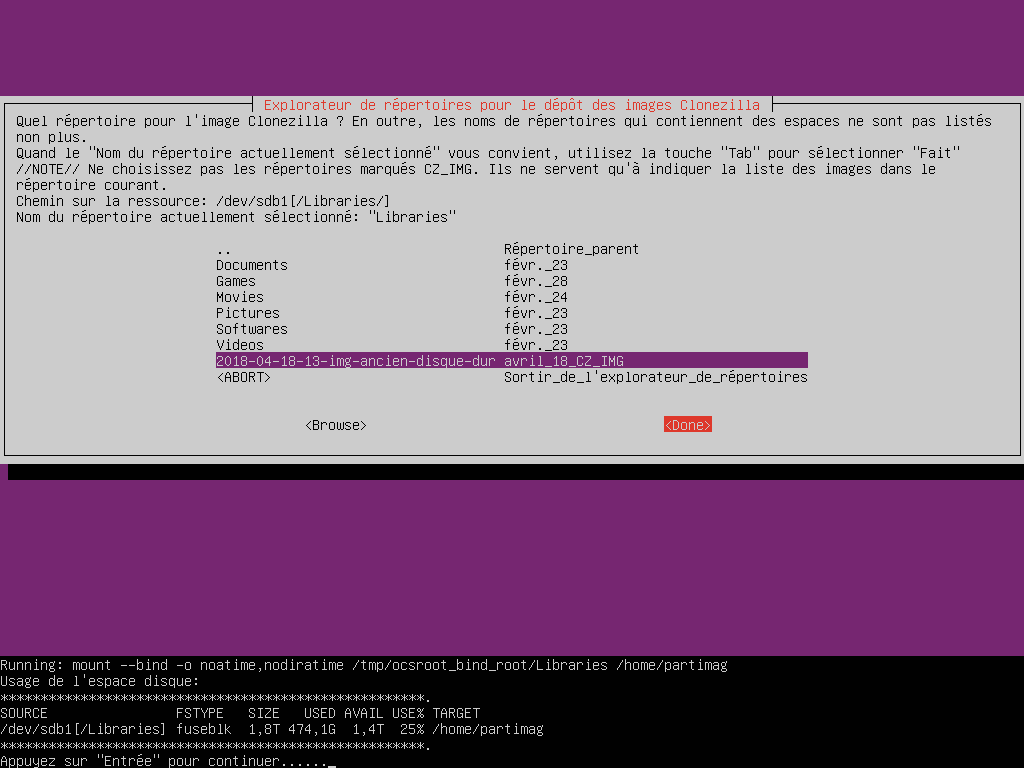Click the 'Chemin sur la ressource' path line

(202, 201)
